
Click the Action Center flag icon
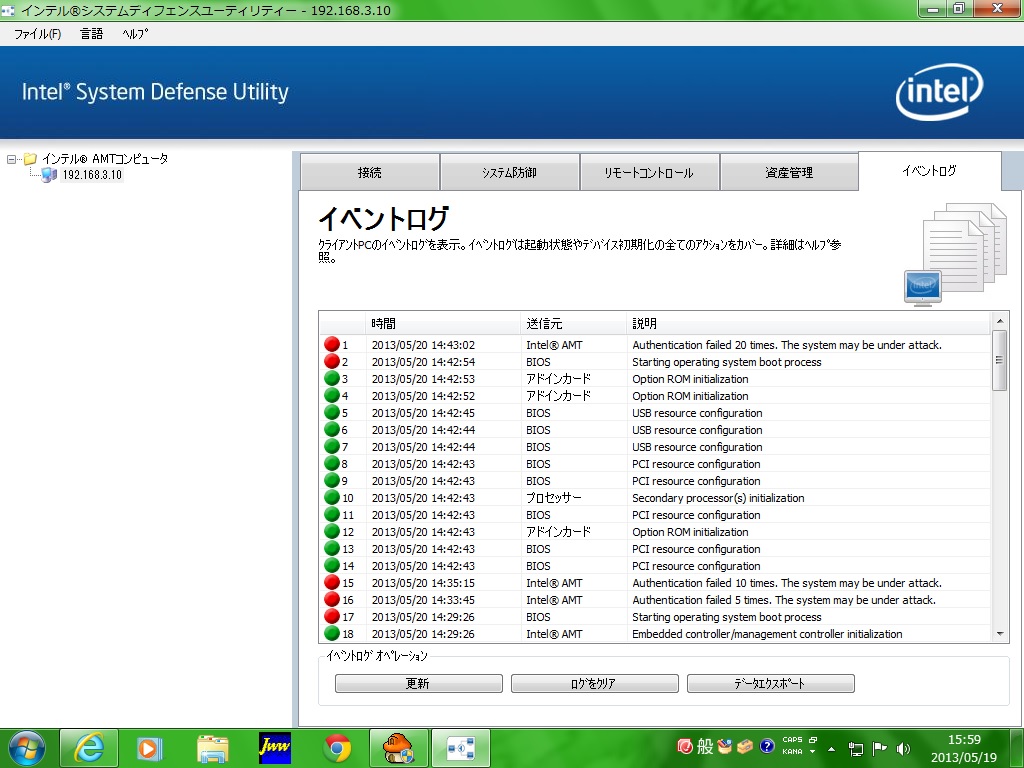pos(880,748)
